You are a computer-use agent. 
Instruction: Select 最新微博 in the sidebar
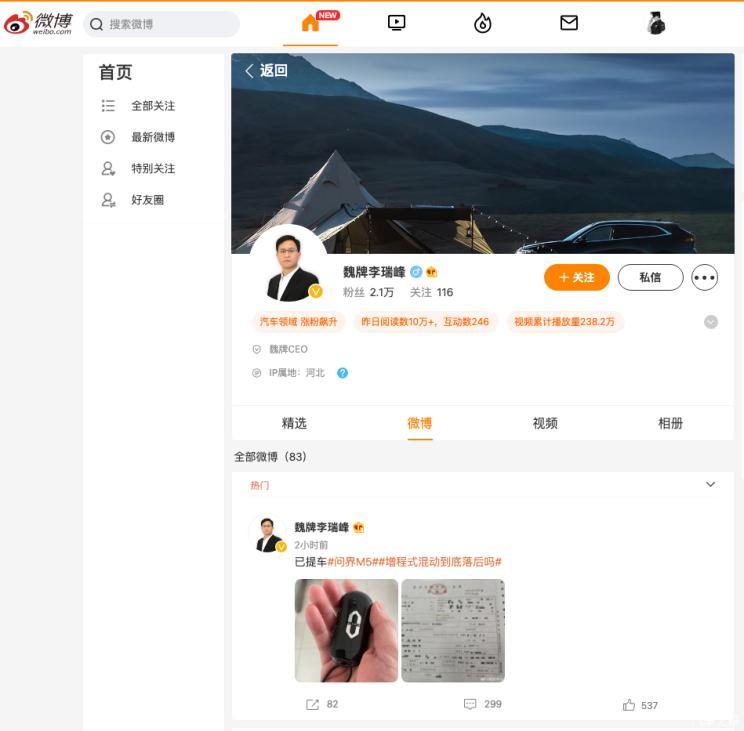coord(153,137)
